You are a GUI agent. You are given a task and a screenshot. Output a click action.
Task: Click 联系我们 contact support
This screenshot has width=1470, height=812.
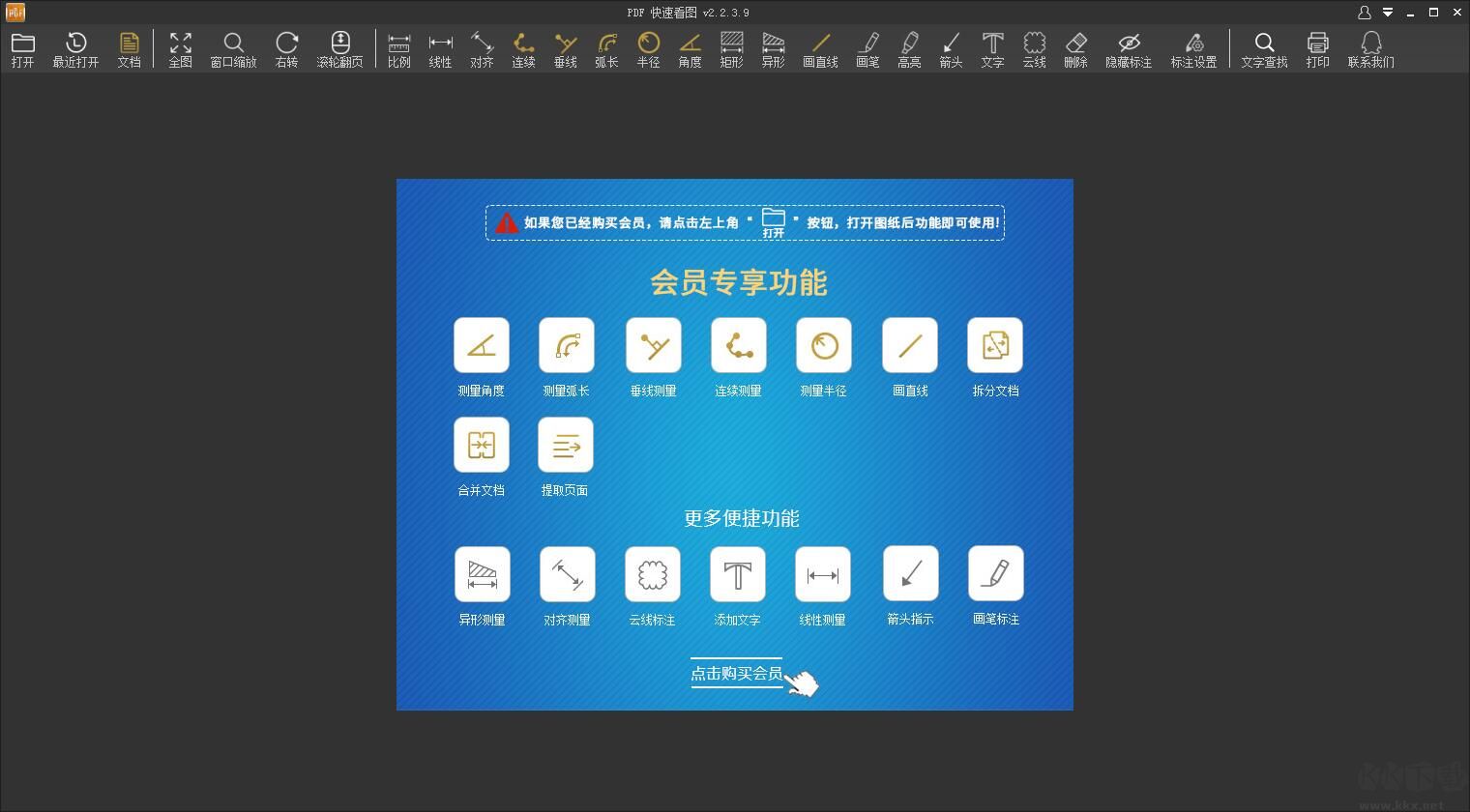(1371, 48)
